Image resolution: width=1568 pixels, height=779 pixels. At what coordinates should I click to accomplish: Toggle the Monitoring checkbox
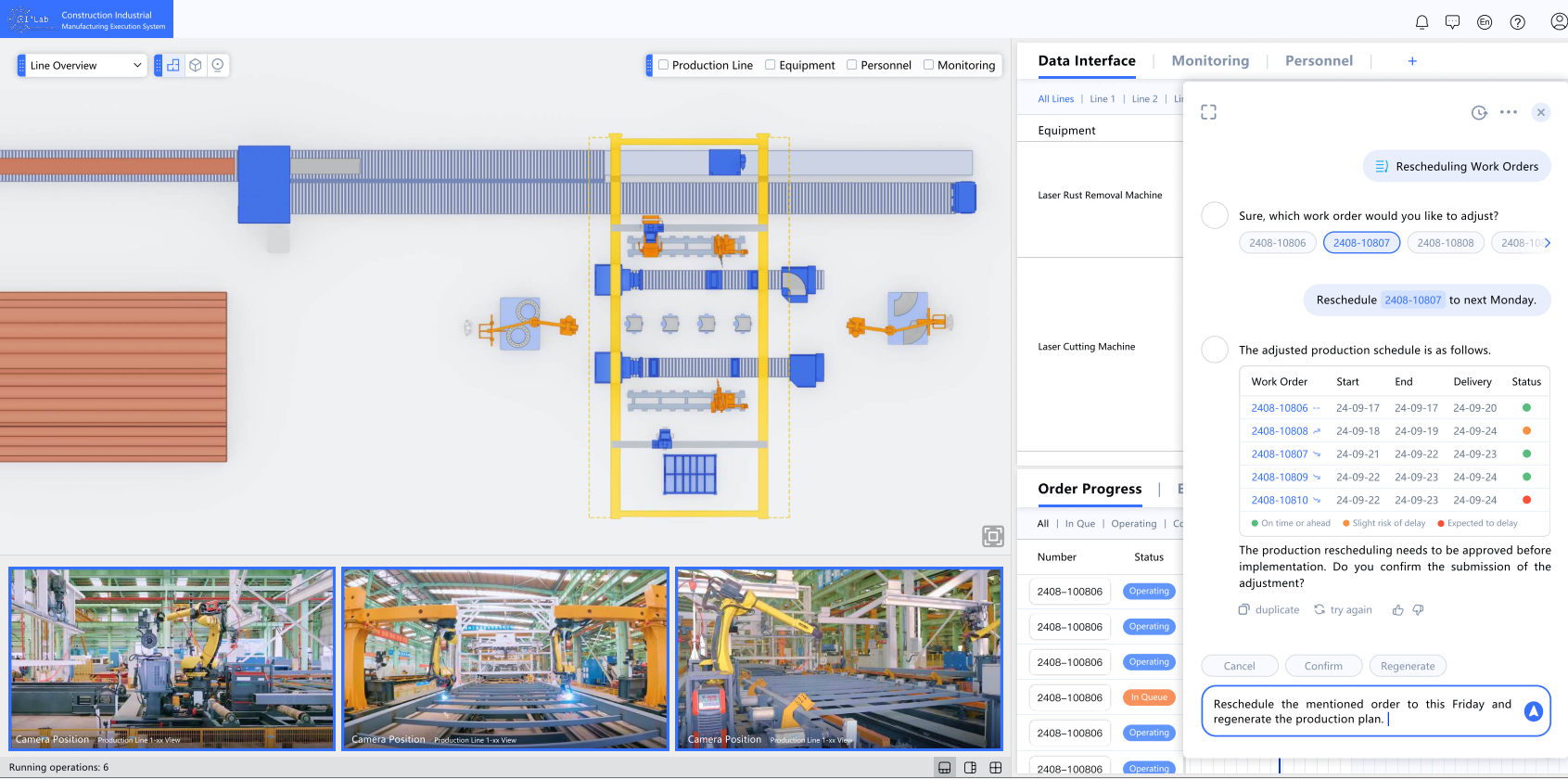[928, 65]
